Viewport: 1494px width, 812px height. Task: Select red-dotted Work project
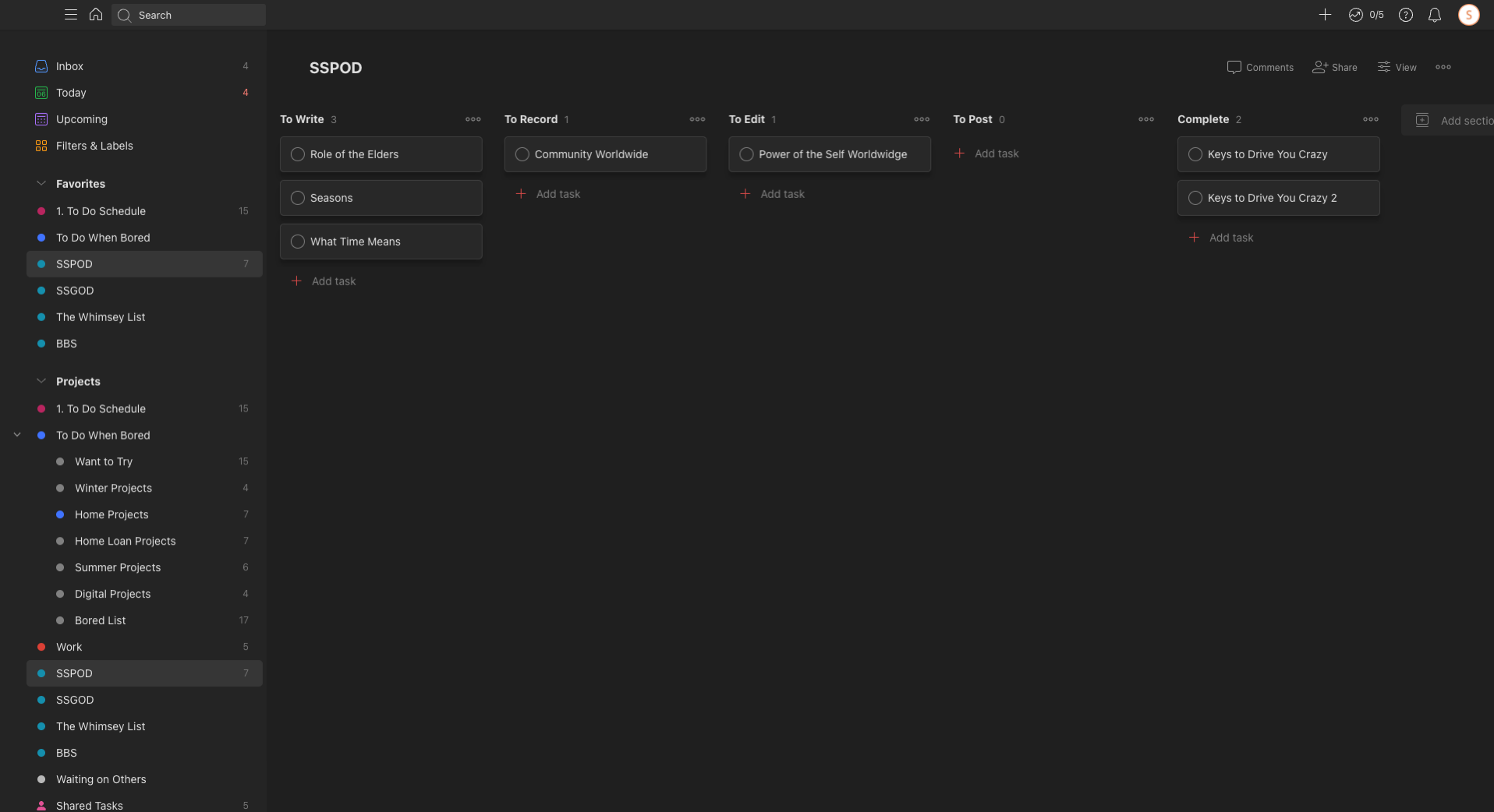pyautogui.click(x=69, y=647)
